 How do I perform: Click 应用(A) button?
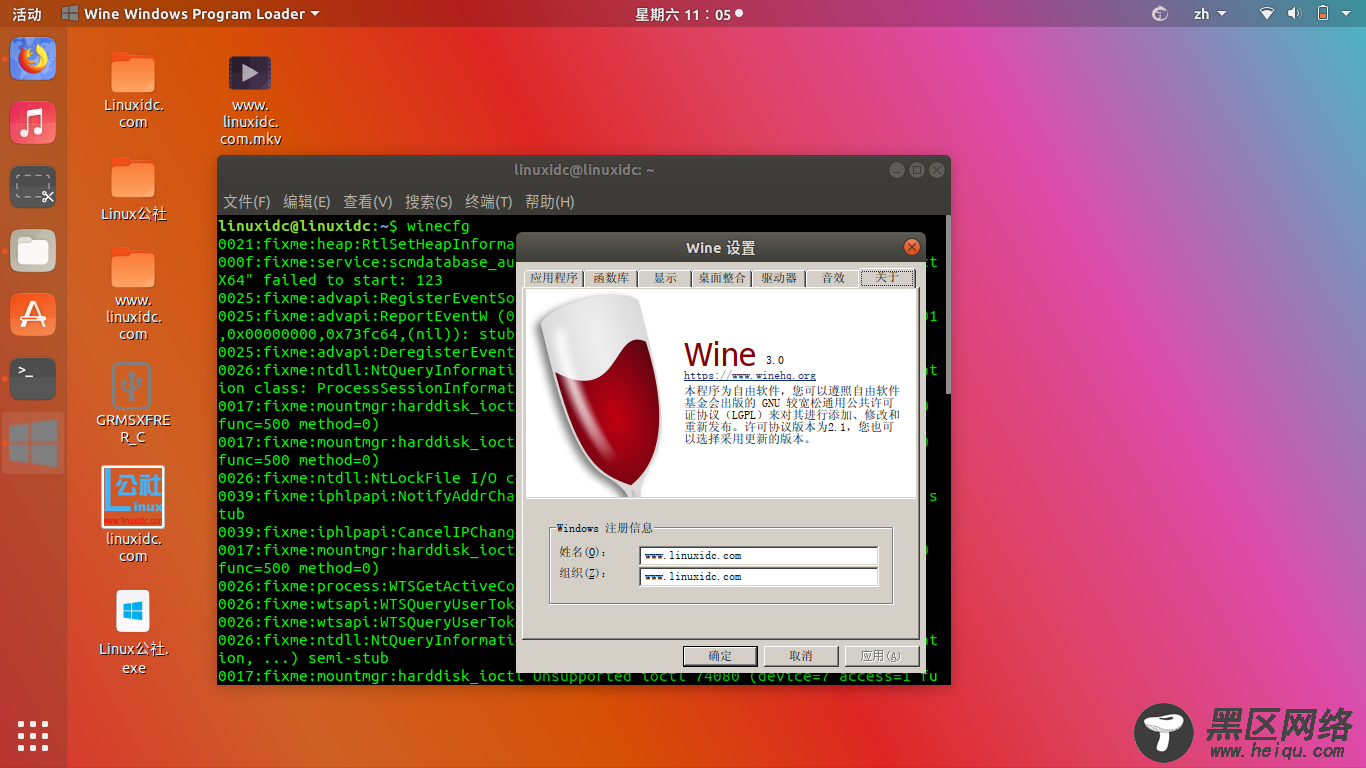pyautogui.click(x=882, y=656)
